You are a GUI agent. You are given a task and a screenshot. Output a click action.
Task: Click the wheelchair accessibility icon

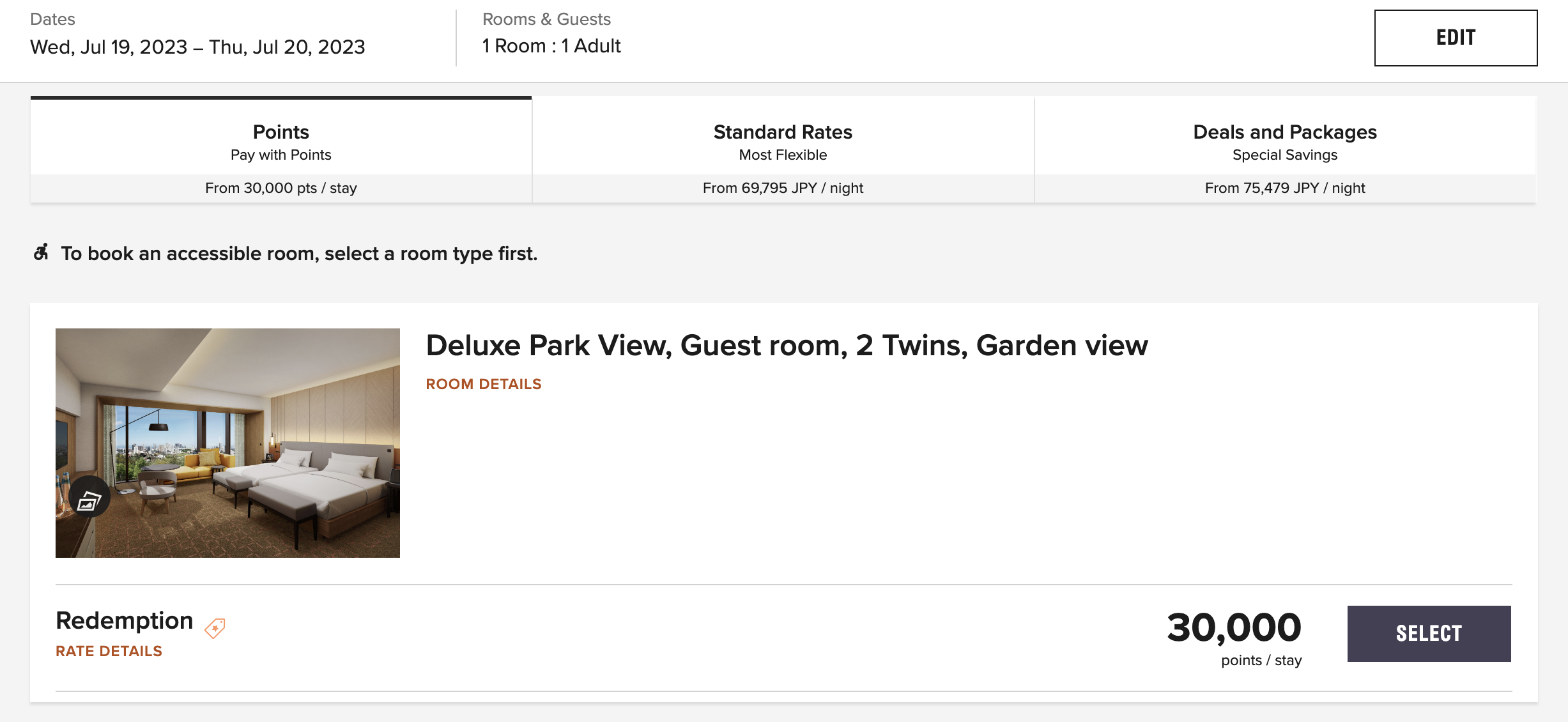pyautogui.click(x=41, y=252)
